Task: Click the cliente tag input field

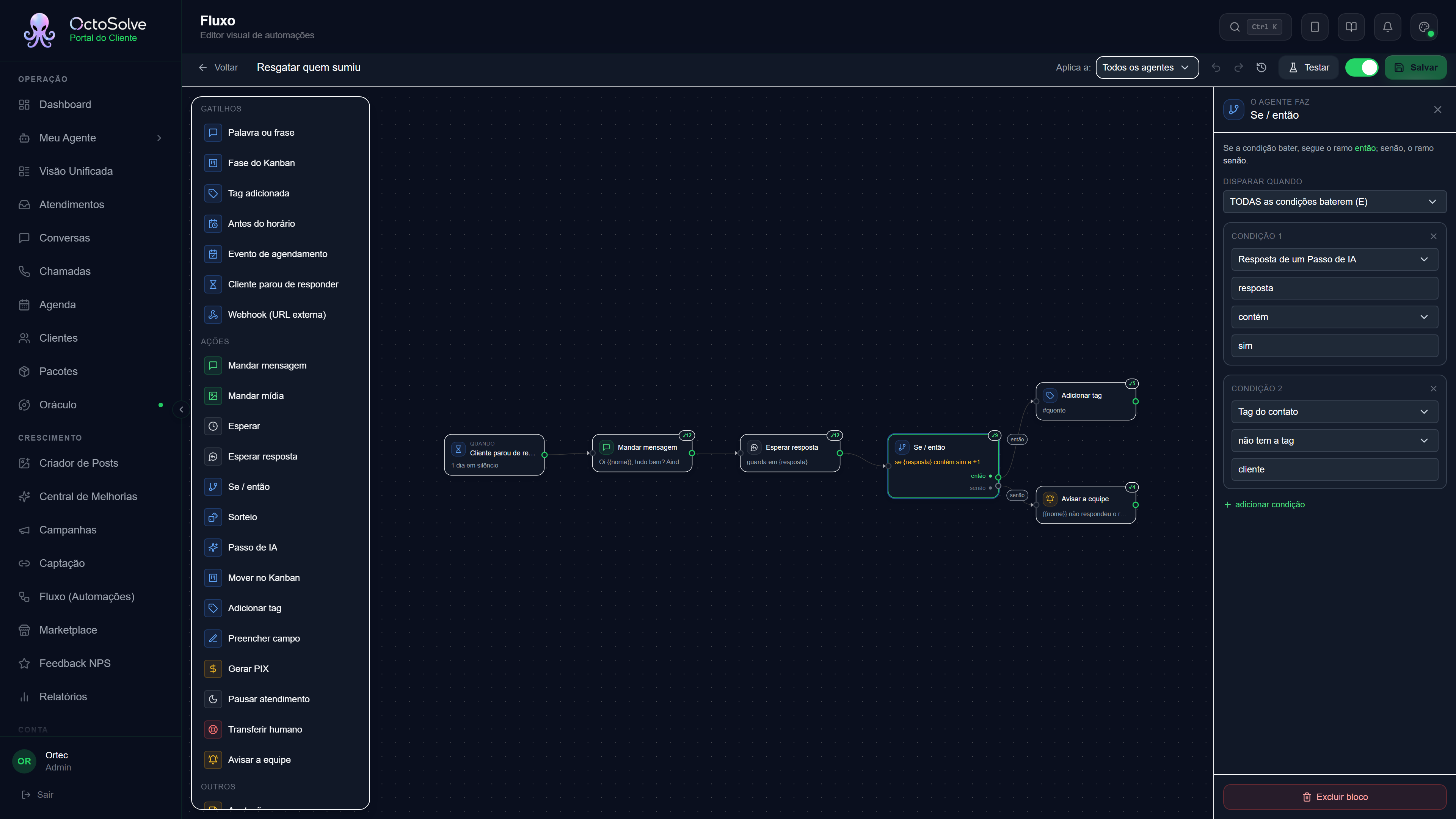Action: point(1334,469)
